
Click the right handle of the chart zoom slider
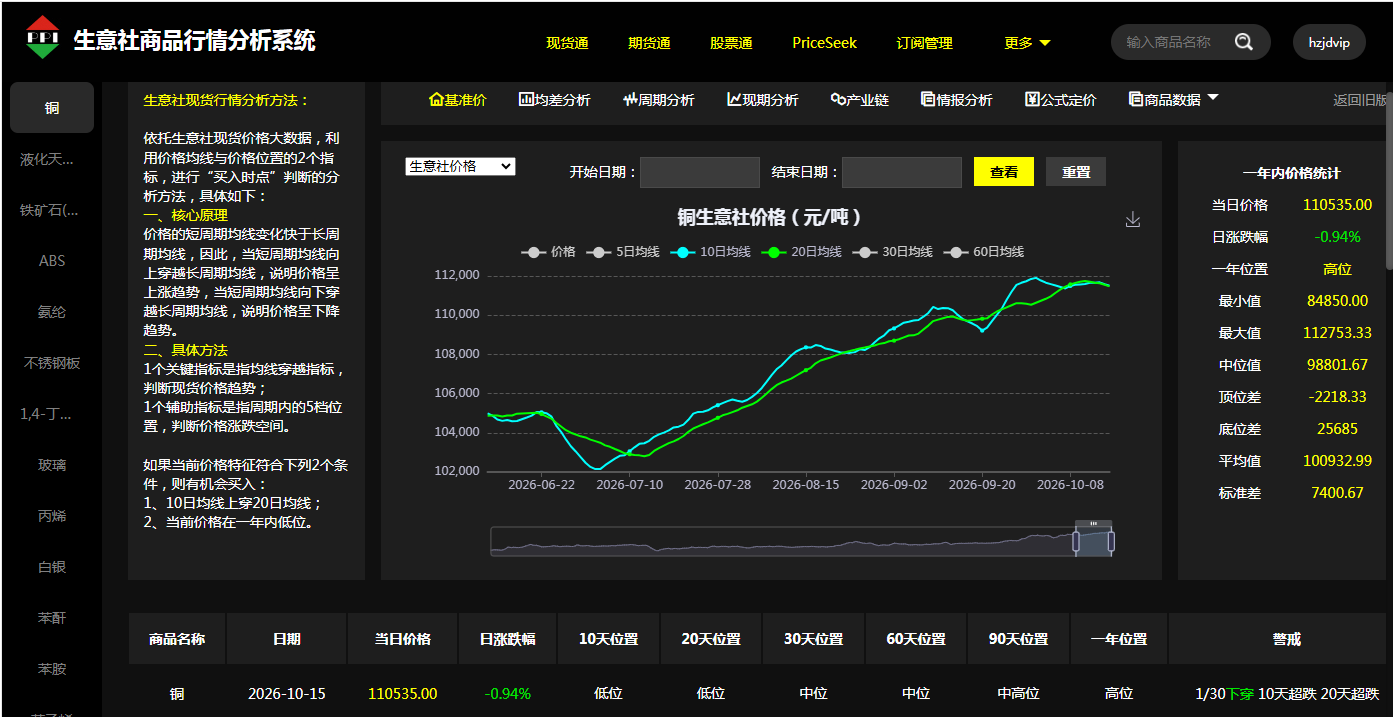tap(1110, 541)
